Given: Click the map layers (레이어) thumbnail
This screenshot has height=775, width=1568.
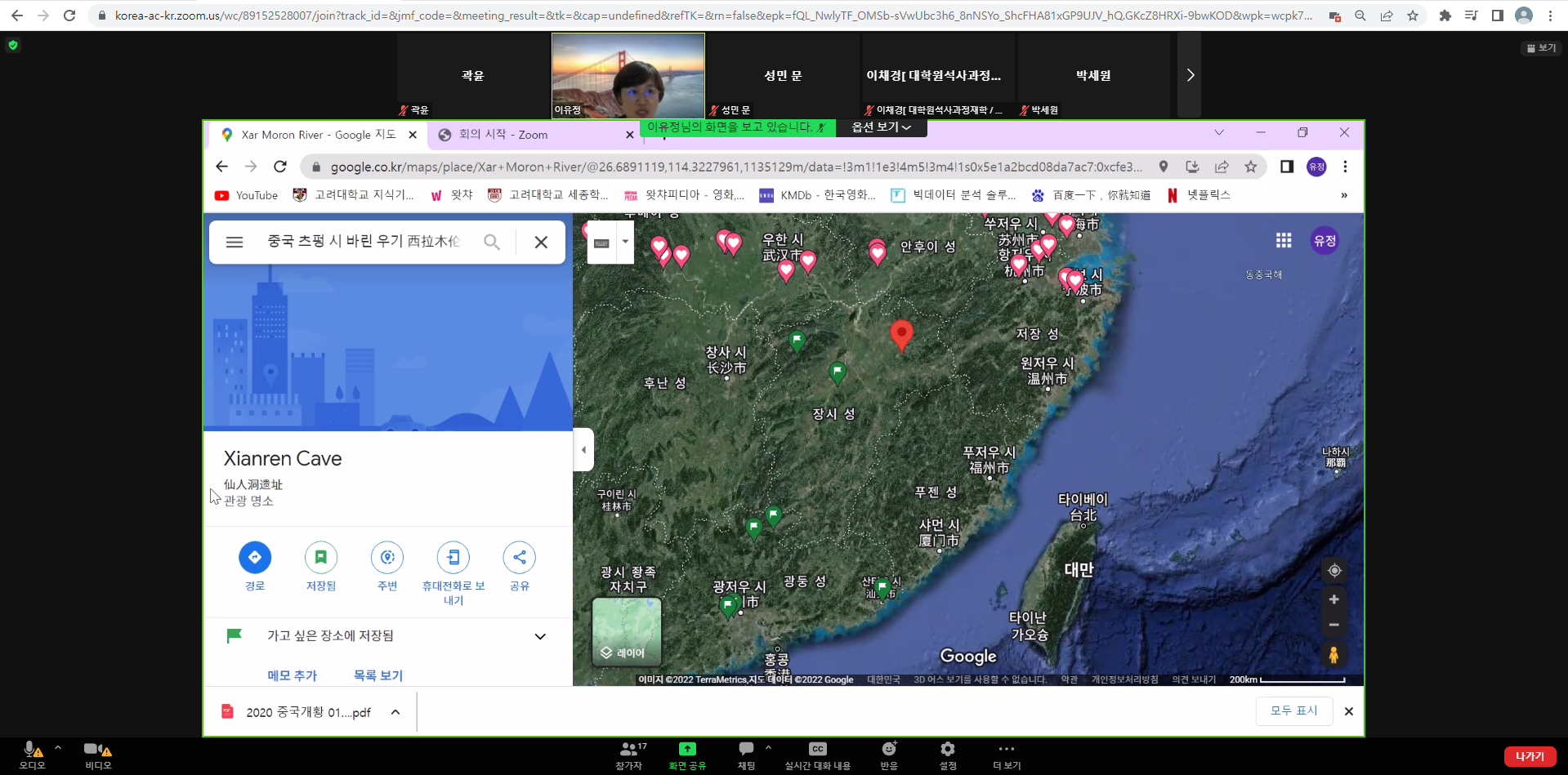Looking at the screenshot, I should click(626, 631).
